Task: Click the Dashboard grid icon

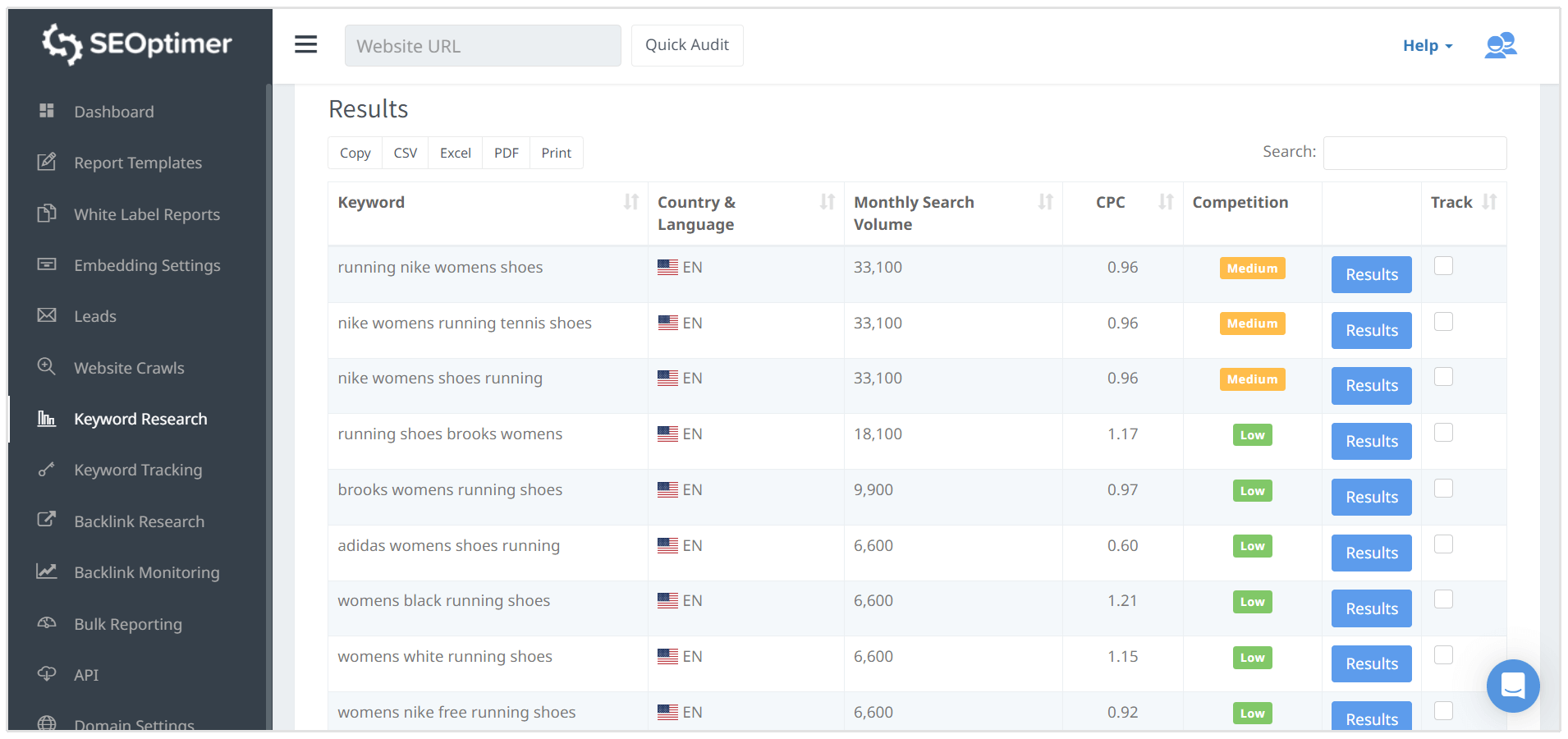Action: coord(47,111)
